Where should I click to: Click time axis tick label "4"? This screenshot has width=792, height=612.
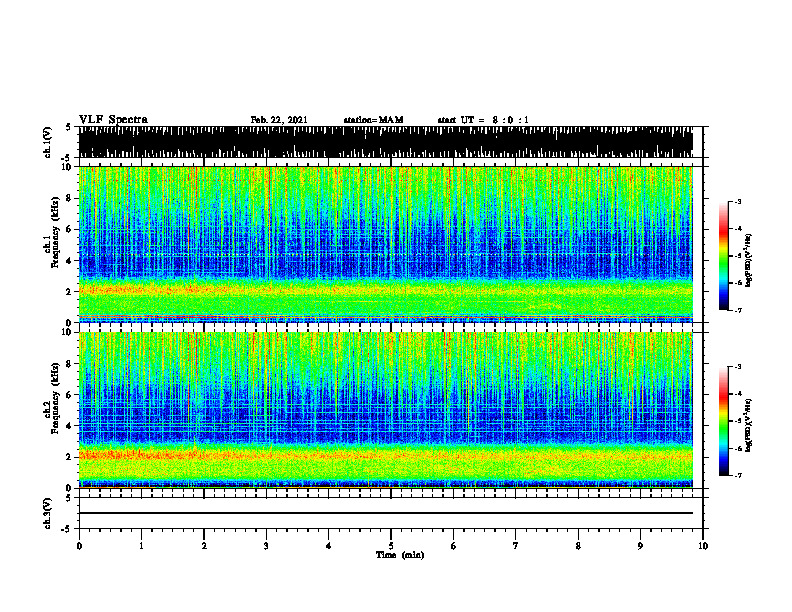tap(329, 546)
